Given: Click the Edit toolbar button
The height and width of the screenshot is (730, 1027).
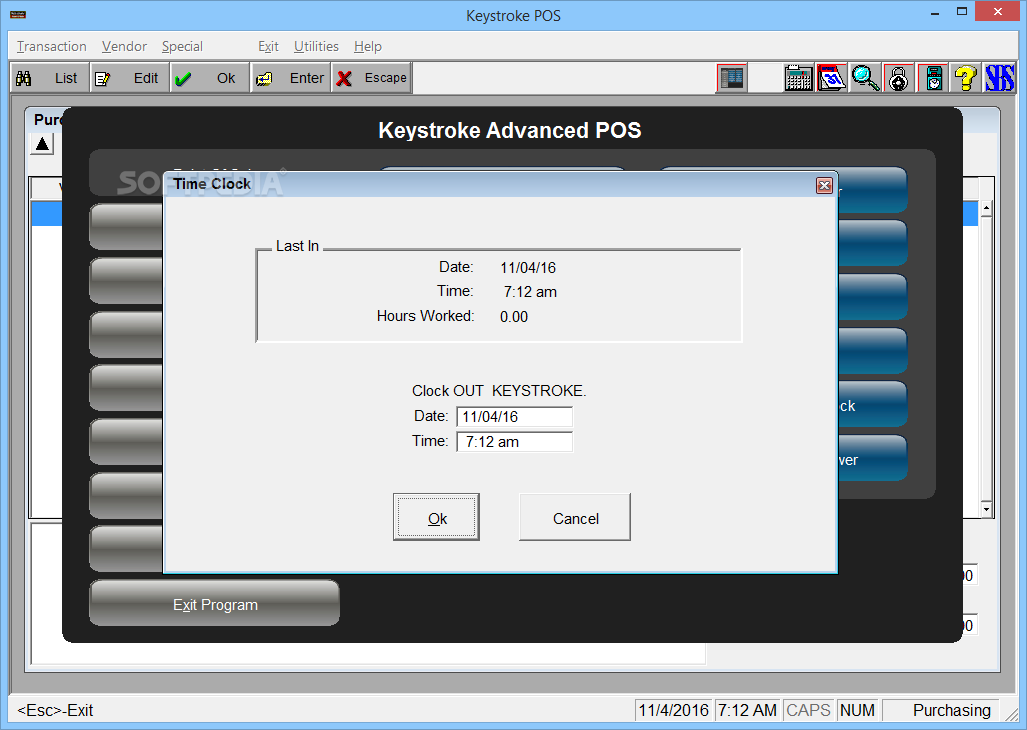Looking at the screenshot, I should (x=130, y=78).
